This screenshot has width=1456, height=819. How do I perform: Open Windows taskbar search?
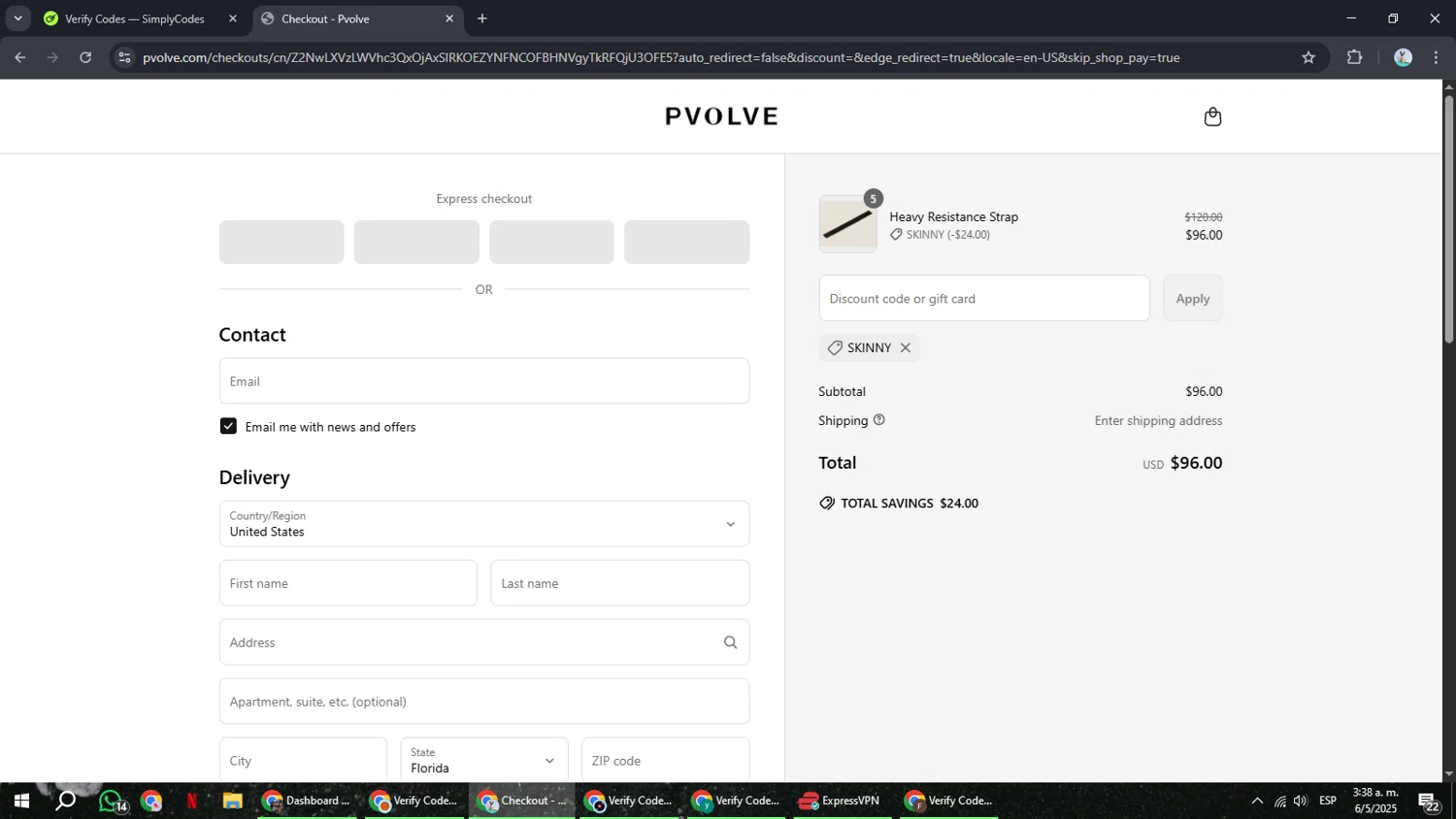65,802
